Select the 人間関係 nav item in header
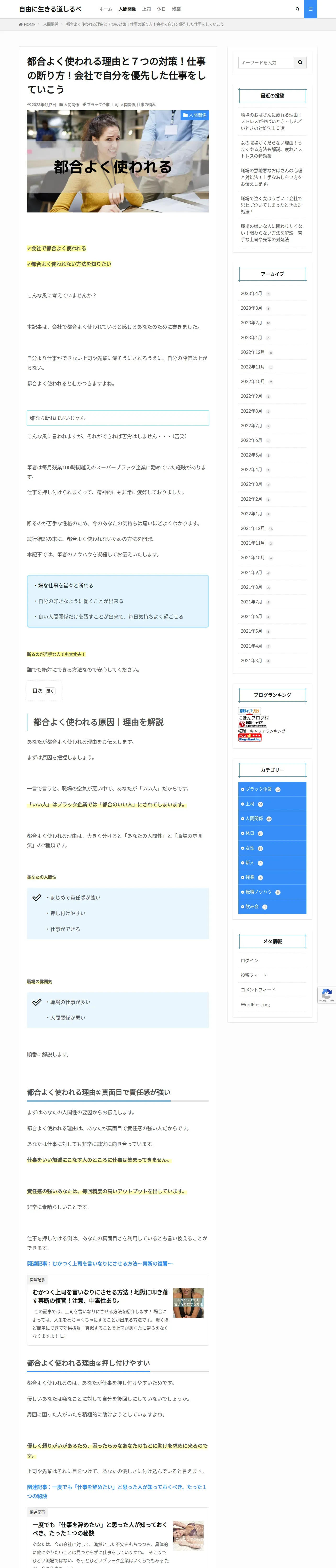This screenshot has width=336, height=1568. 127,9
